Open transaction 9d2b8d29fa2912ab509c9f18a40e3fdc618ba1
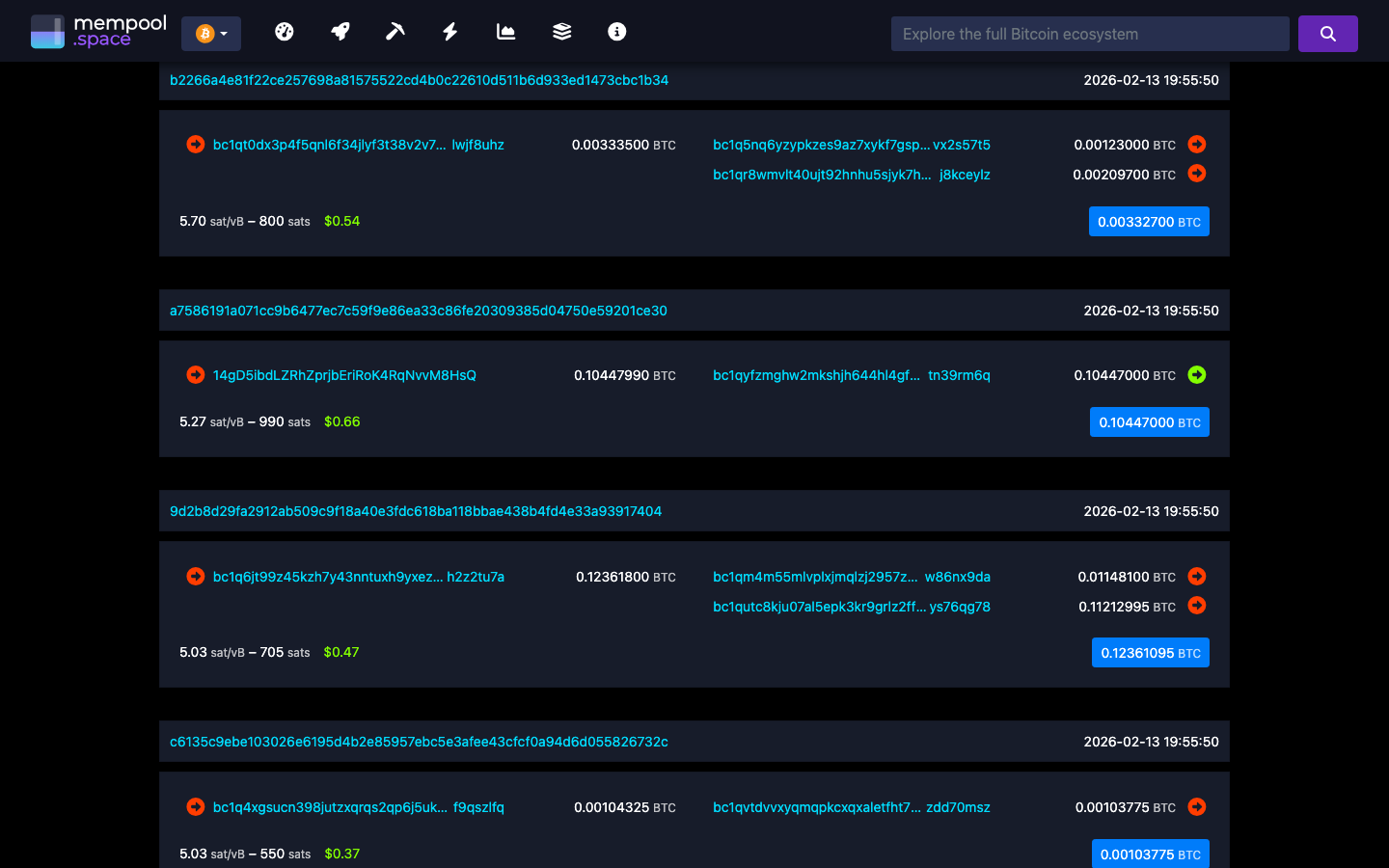Image resolution: width=1389 pixels, height=868 pixels. coord(416,511)
